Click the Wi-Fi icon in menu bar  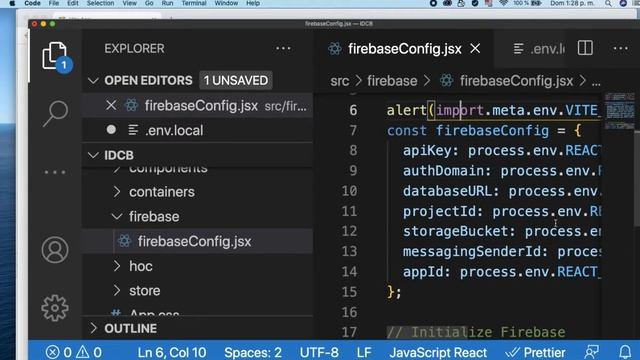[503, 3]
